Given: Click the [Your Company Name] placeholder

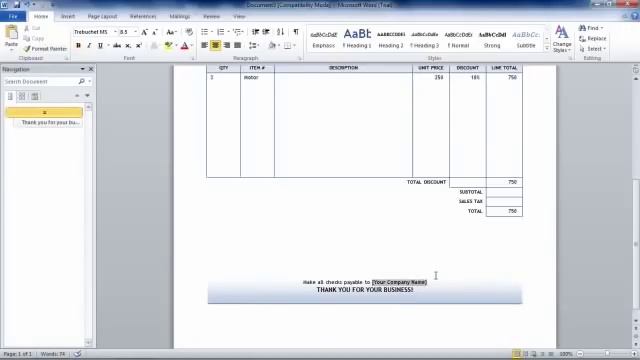Looking at the screenshot, I should pos(399,282).
